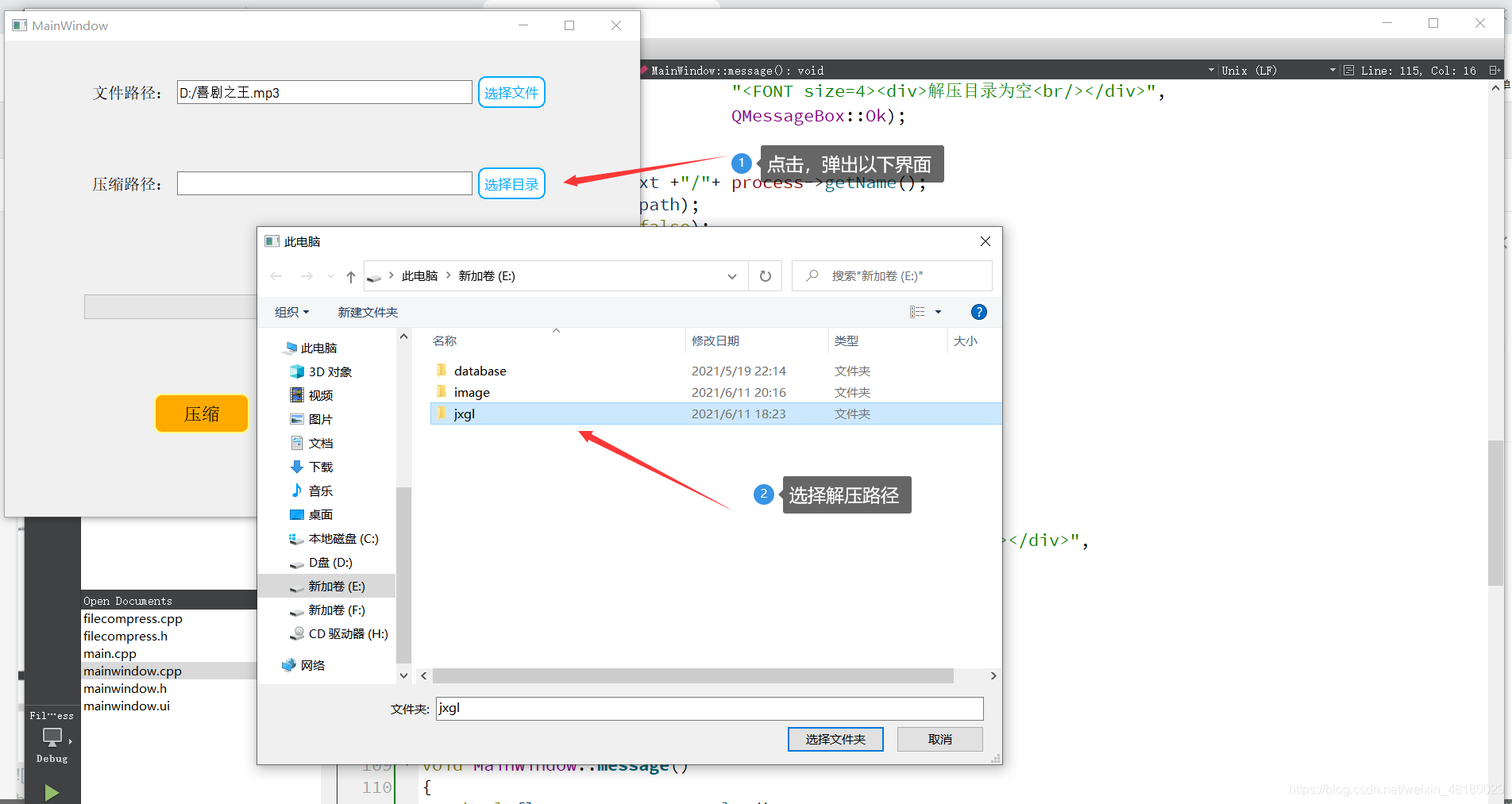Image resolution: width=1512 pixels, height=804 pixels.
Task: Close the 此电脑 folder dialog
Action: pyautogui.click(x=985, y=241)
